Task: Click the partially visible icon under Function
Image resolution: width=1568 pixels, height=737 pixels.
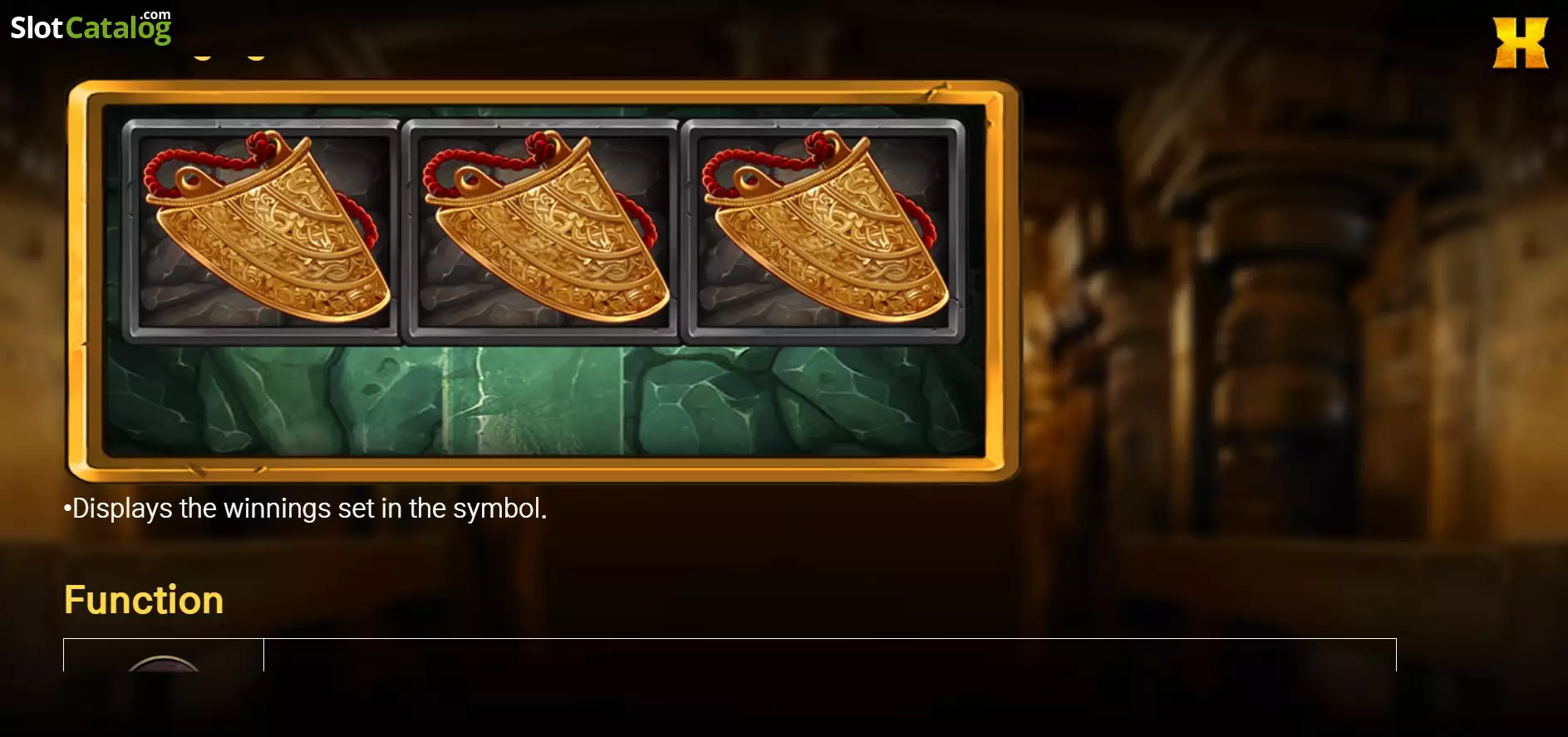Action: (164, 662)
